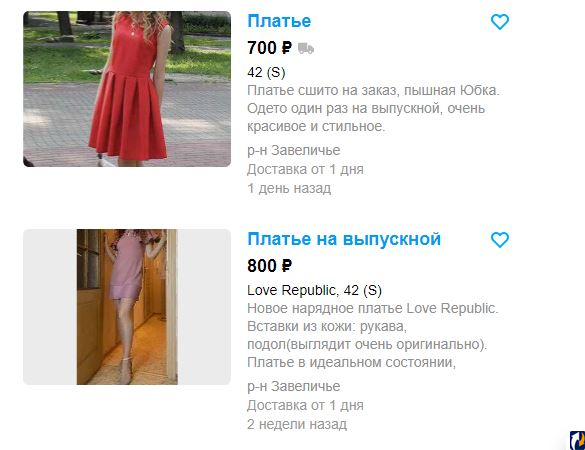Screen dimensions: 585x450
Task: Open the Платье на выпускной listing title
Action: [344, 239]
